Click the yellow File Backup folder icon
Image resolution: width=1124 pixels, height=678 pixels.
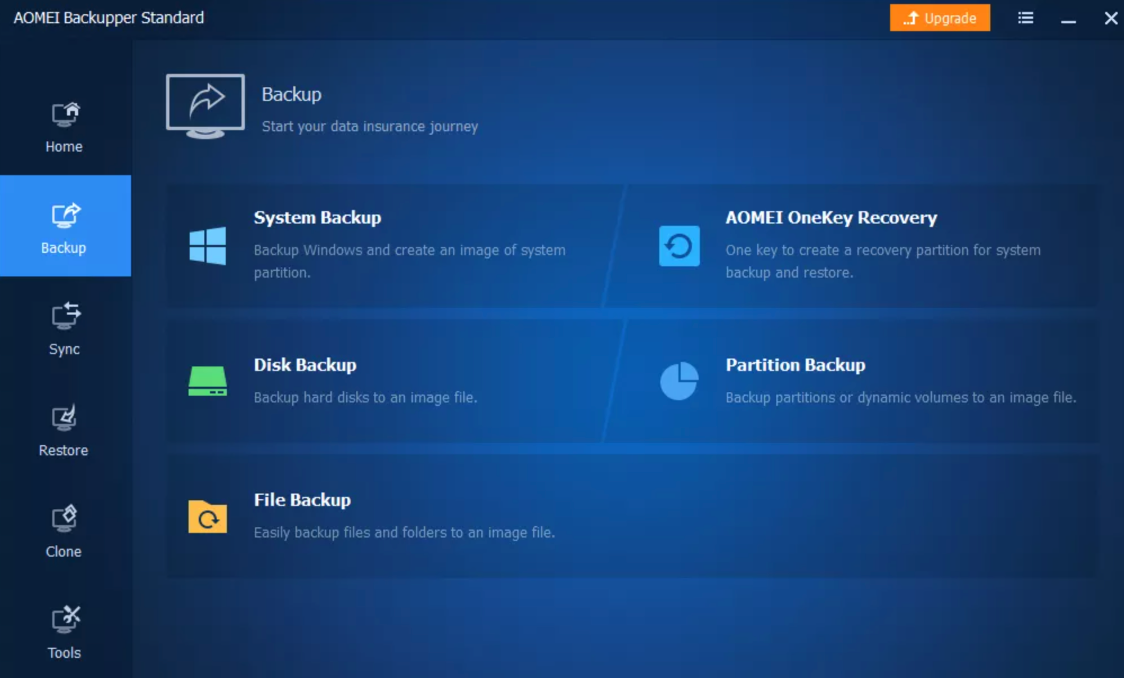pos(208,517)
